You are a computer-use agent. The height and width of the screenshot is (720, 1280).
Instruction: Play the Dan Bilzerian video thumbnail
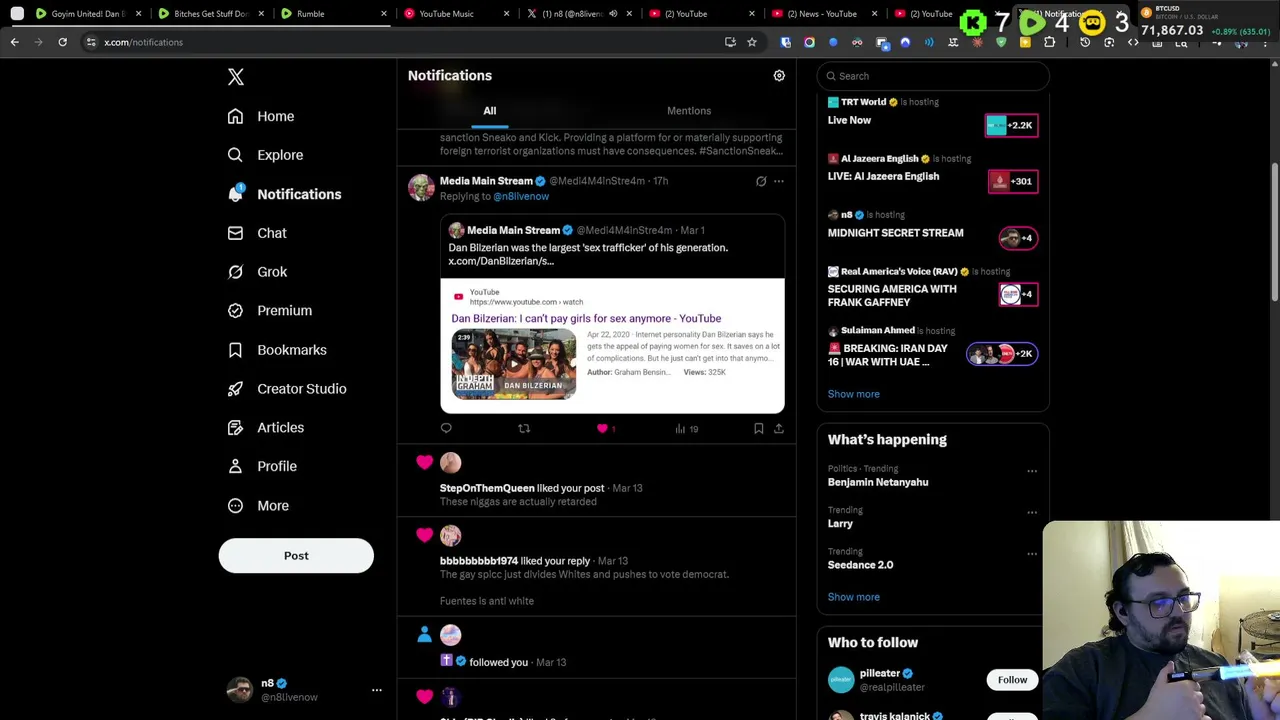(513, 364)
